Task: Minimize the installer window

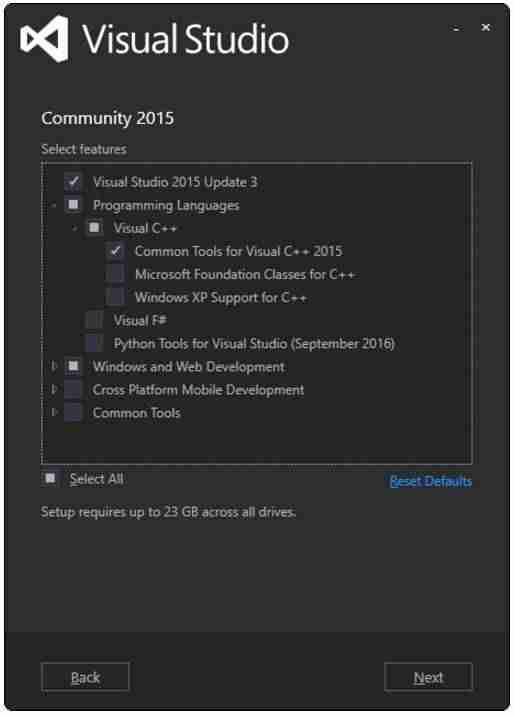Action: [456, 29]
